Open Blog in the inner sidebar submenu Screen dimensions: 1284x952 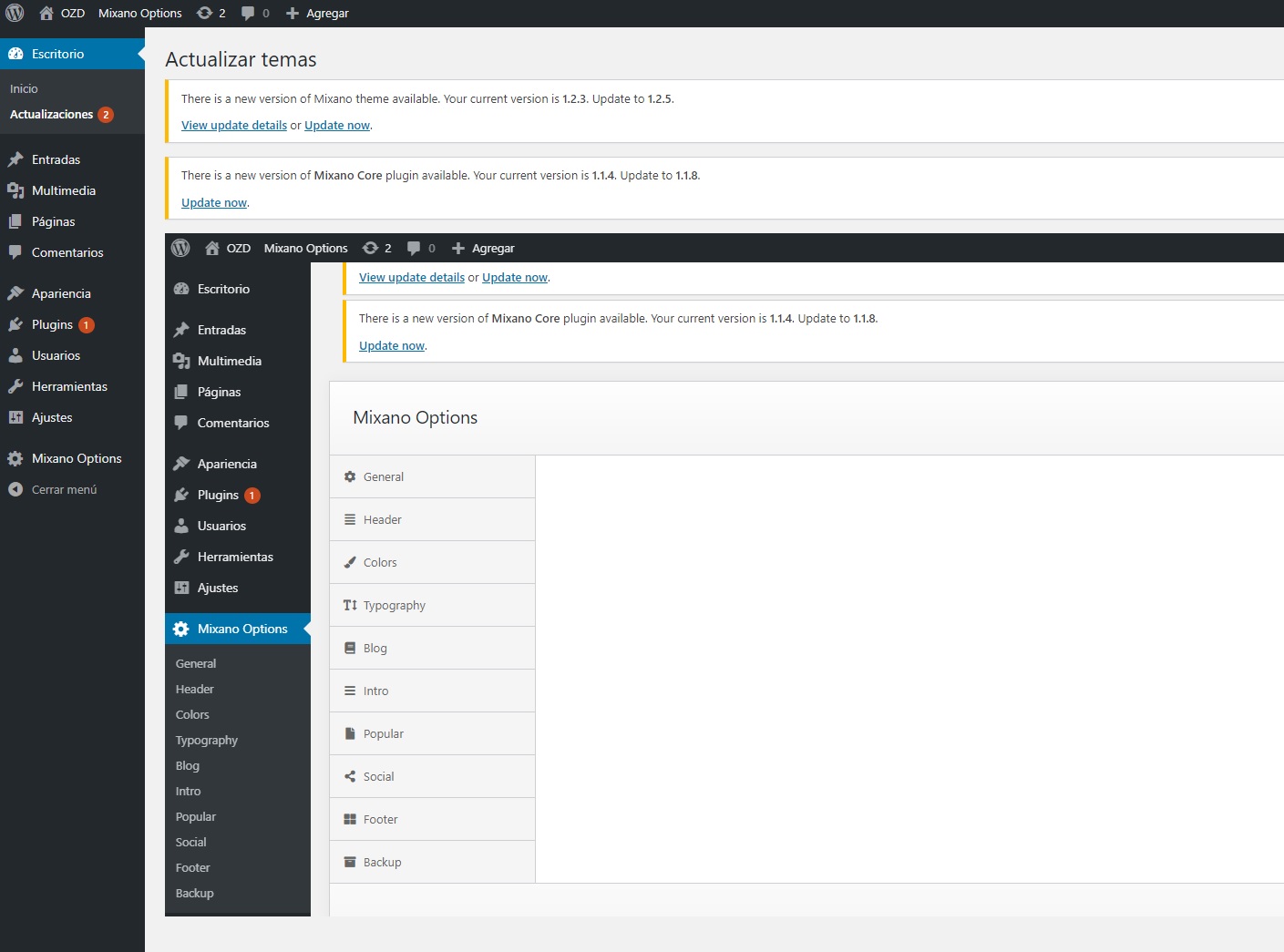point(188,766)
